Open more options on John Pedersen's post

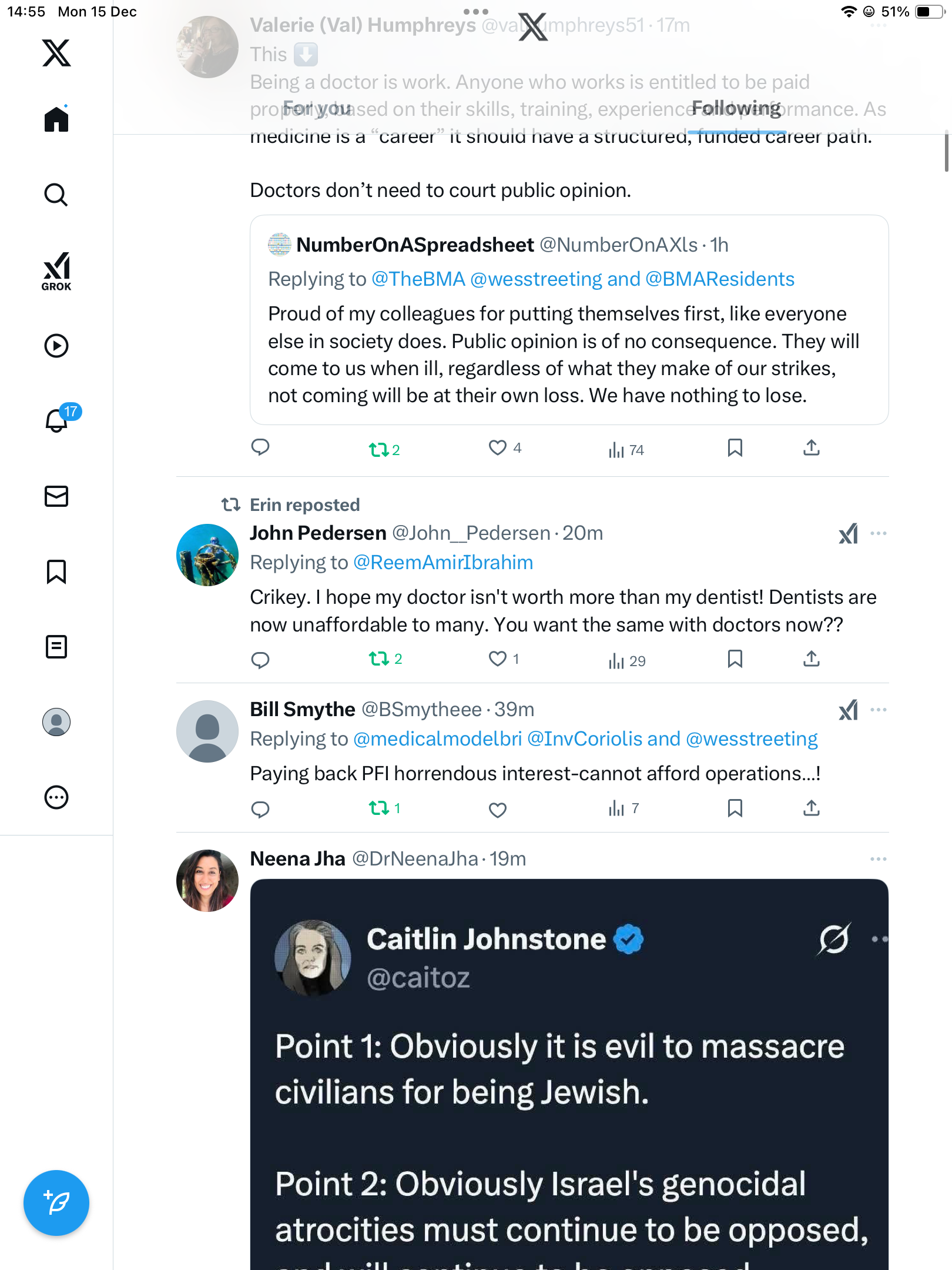coord(878,533)
